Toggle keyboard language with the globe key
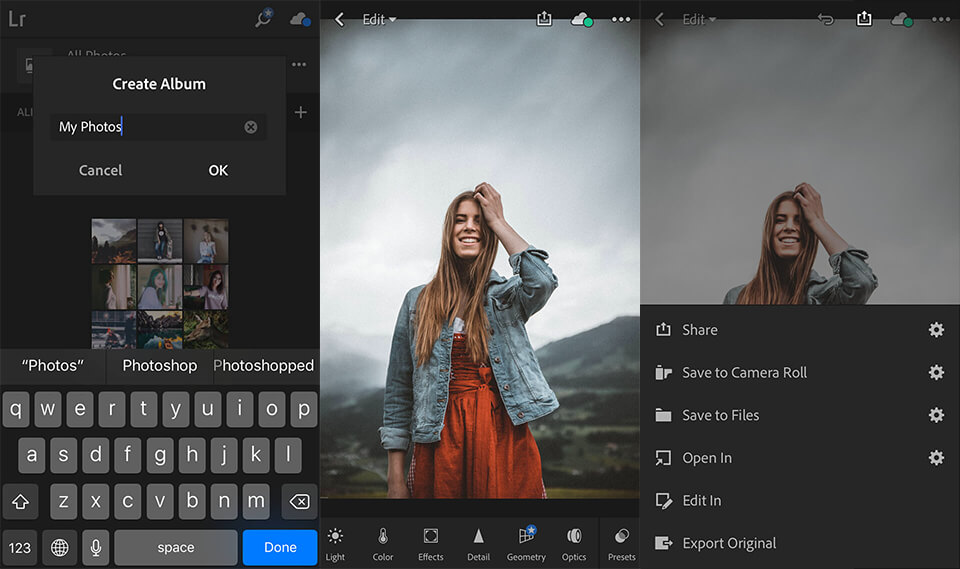The image size is (960, 569). (x=59, y=547)
